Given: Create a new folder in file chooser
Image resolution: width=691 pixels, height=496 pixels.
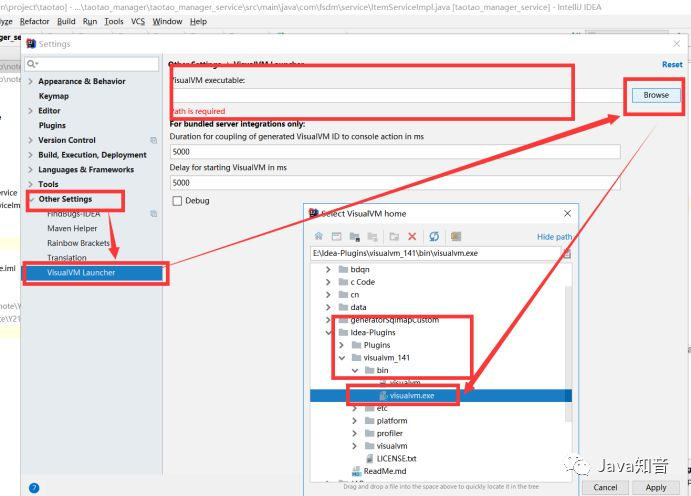Looking at the screenshot, I should [x=394, y=237].
